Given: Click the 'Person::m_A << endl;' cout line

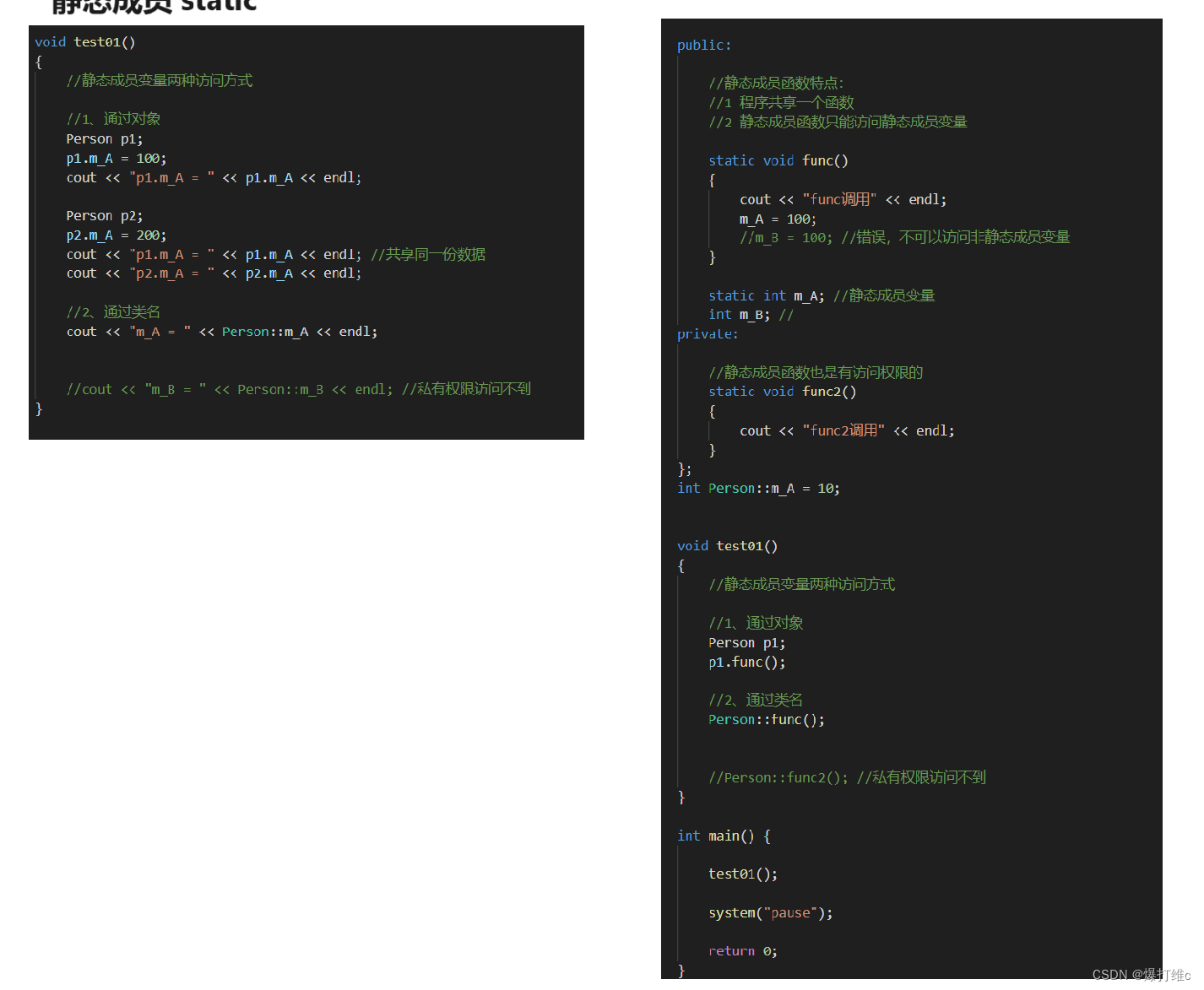Looking at the screenshot, I should click(x=222, y=332).
